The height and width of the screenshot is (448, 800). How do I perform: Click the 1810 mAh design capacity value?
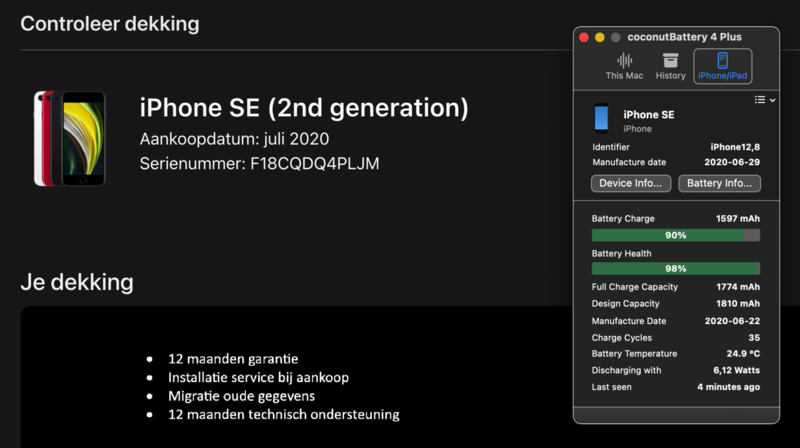(x=738, y=304)
